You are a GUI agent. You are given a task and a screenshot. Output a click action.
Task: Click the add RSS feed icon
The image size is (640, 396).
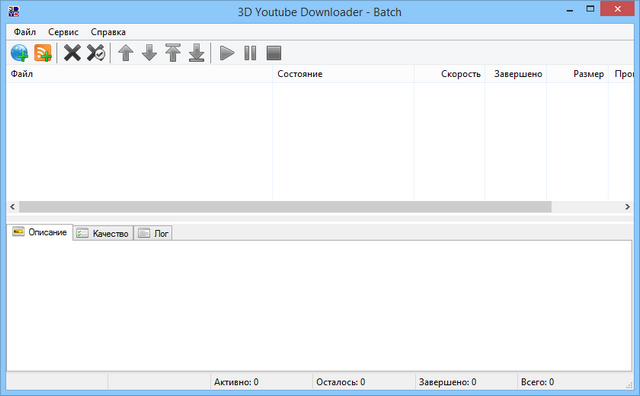(43, 53)
